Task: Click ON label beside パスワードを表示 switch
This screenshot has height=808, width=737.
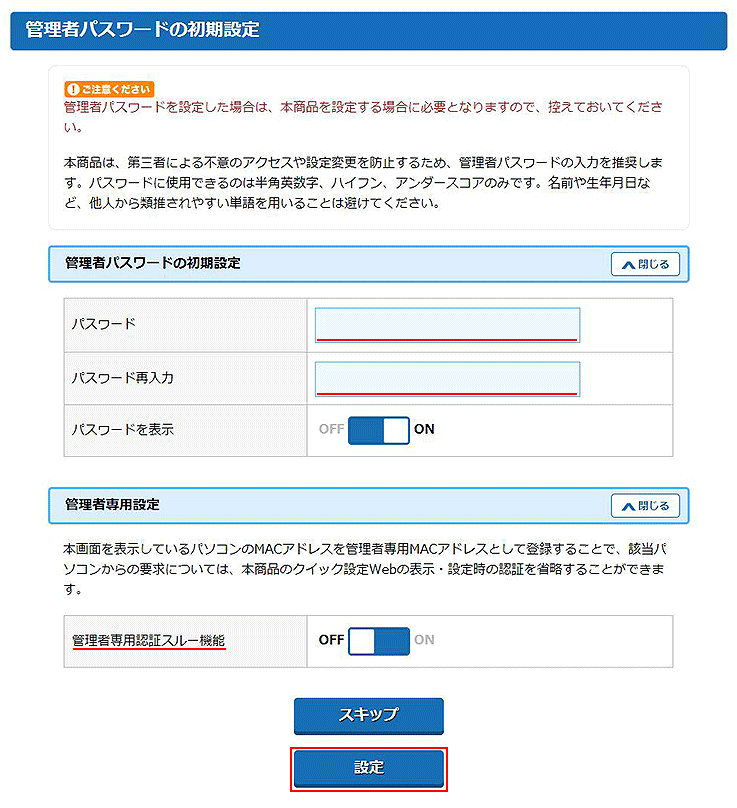Action: pos(425,430)
